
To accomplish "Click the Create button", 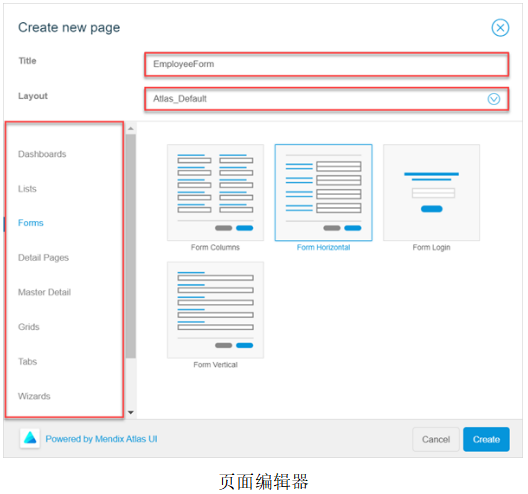I will tap(486, 439).
